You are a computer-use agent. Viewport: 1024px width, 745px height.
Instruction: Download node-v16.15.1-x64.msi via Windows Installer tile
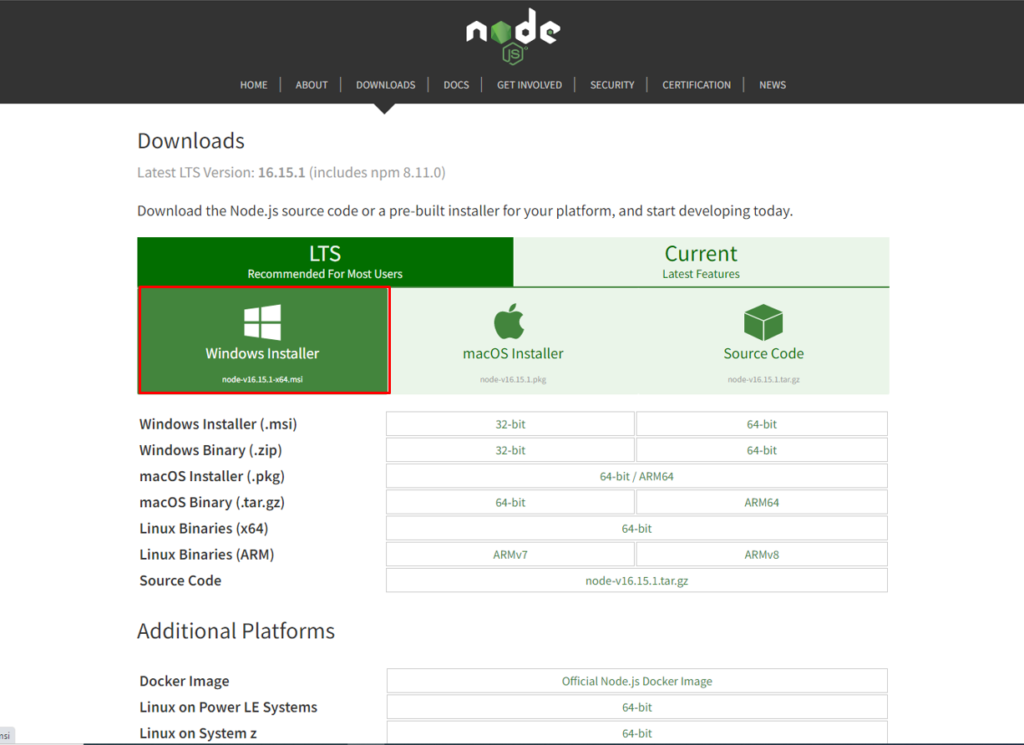tap(263, 340)
